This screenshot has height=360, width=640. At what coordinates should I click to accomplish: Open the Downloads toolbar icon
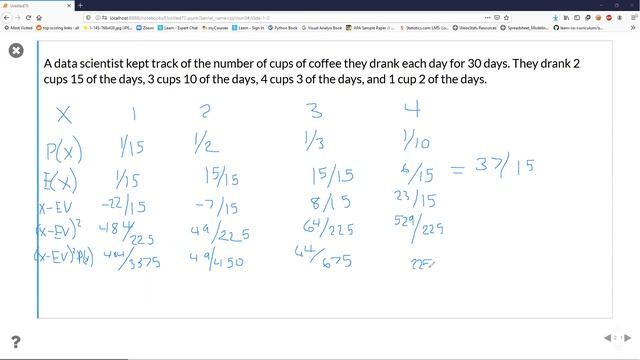556,18
